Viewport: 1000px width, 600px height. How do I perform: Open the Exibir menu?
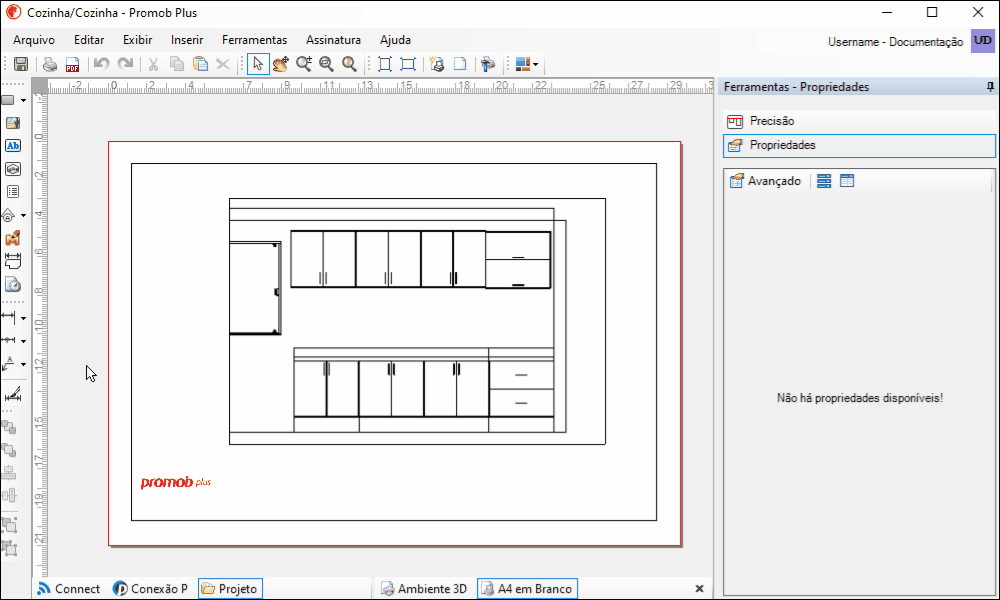138,40
